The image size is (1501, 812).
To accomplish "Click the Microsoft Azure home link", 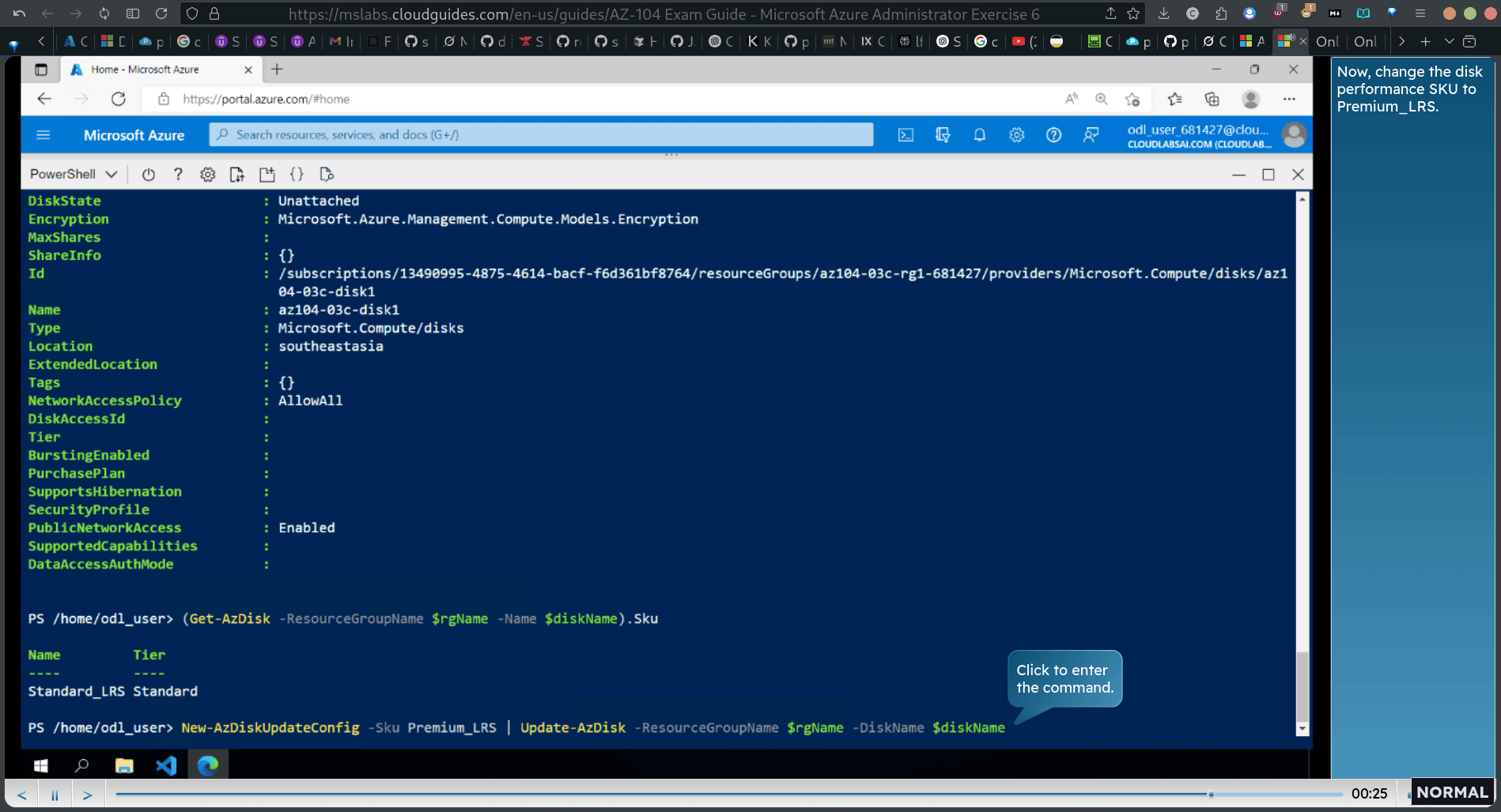I will pyautogui.click(x=134, y=135).
